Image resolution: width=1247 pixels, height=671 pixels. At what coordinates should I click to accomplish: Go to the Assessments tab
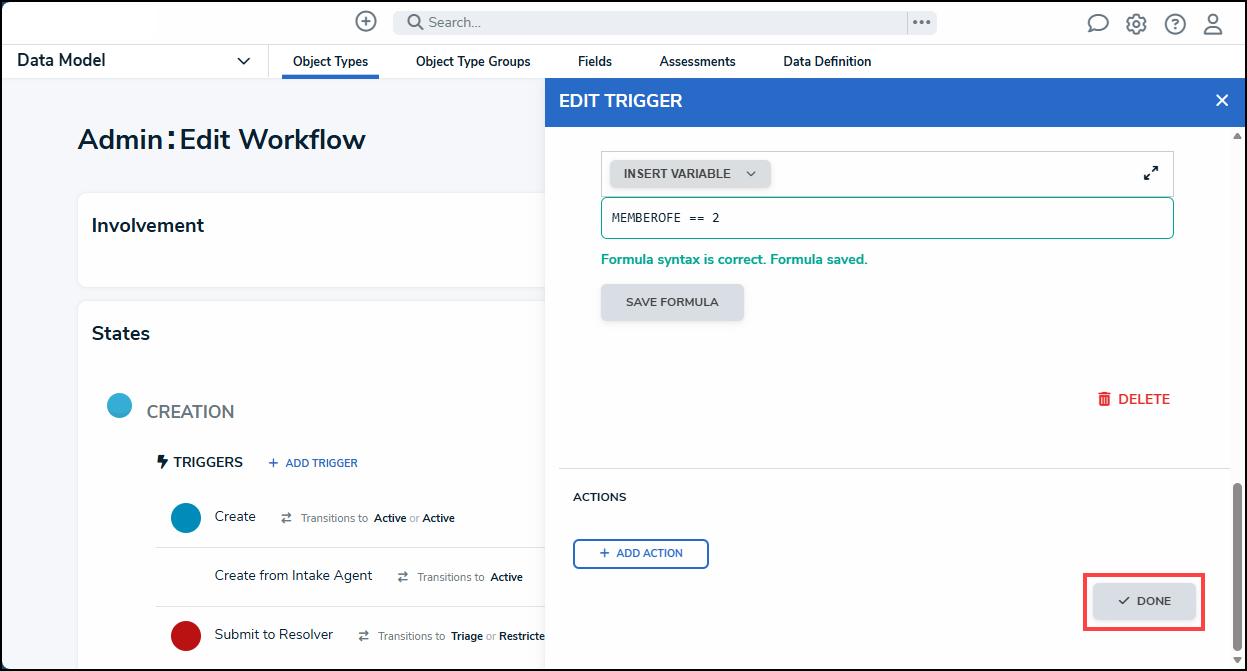pyautogui.click(x=697, y=62)
